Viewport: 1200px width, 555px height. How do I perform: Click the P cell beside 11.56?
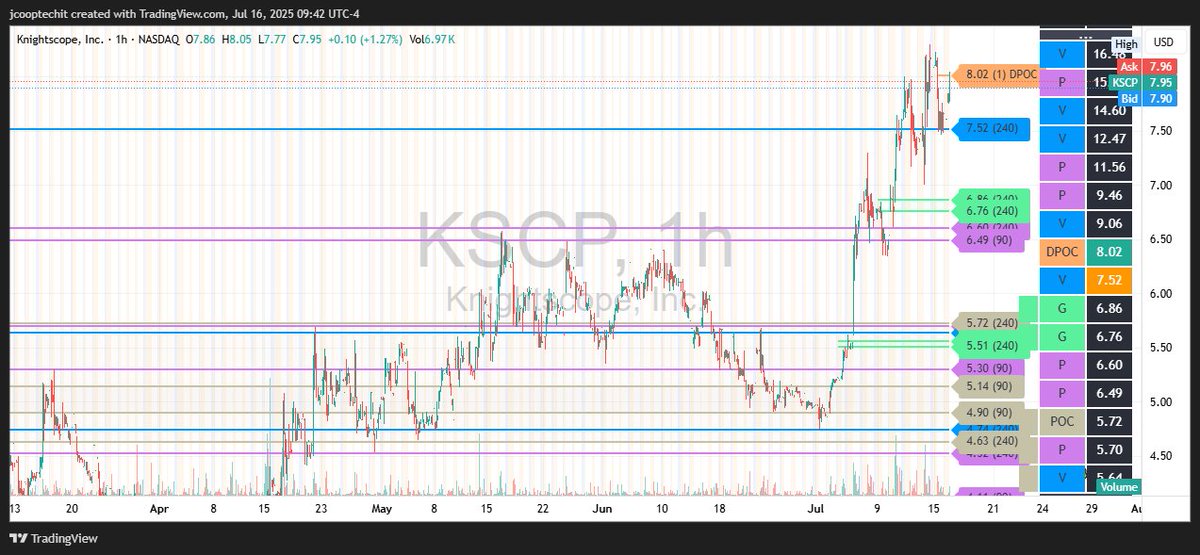tap(1063, 168)
